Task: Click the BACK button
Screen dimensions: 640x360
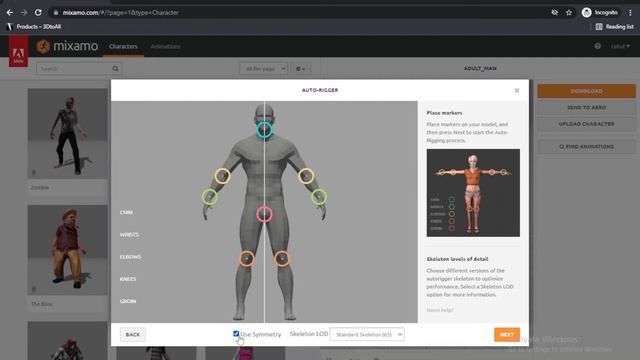Action: (133, 334)
